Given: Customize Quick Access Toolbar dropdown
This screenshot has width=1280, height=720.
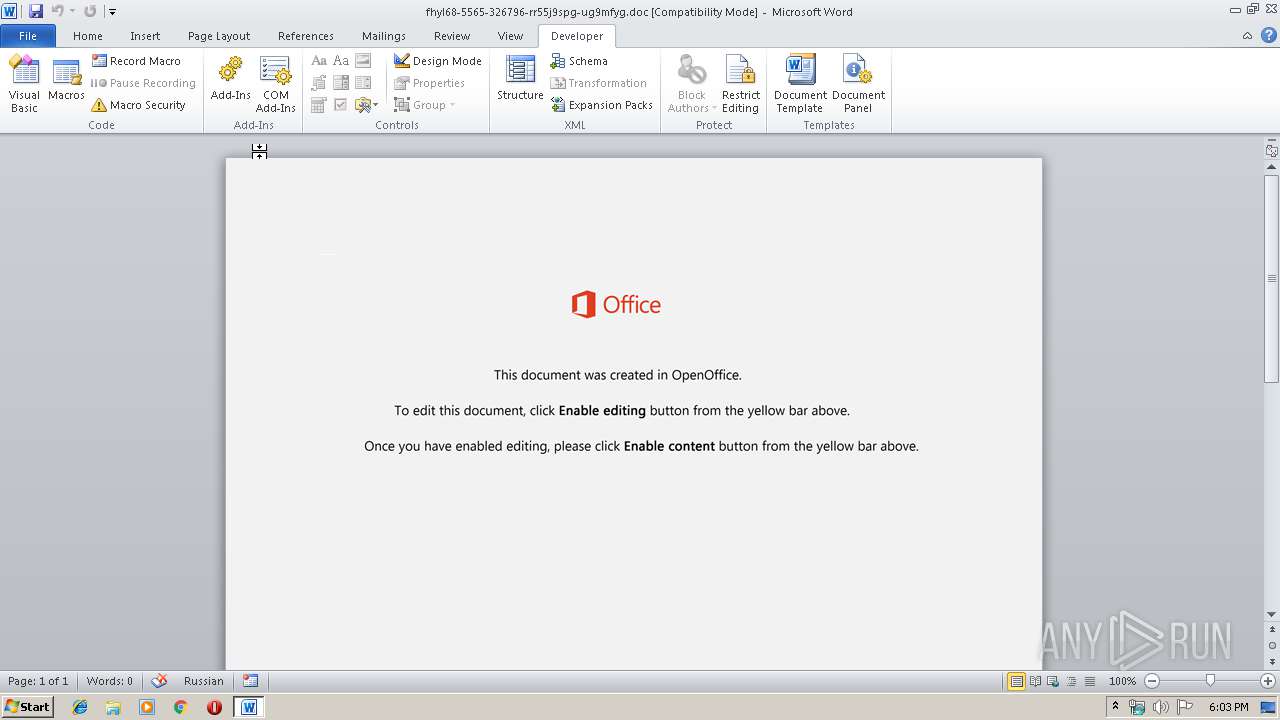Looking at the screenshot, I should tap(112, 12).
